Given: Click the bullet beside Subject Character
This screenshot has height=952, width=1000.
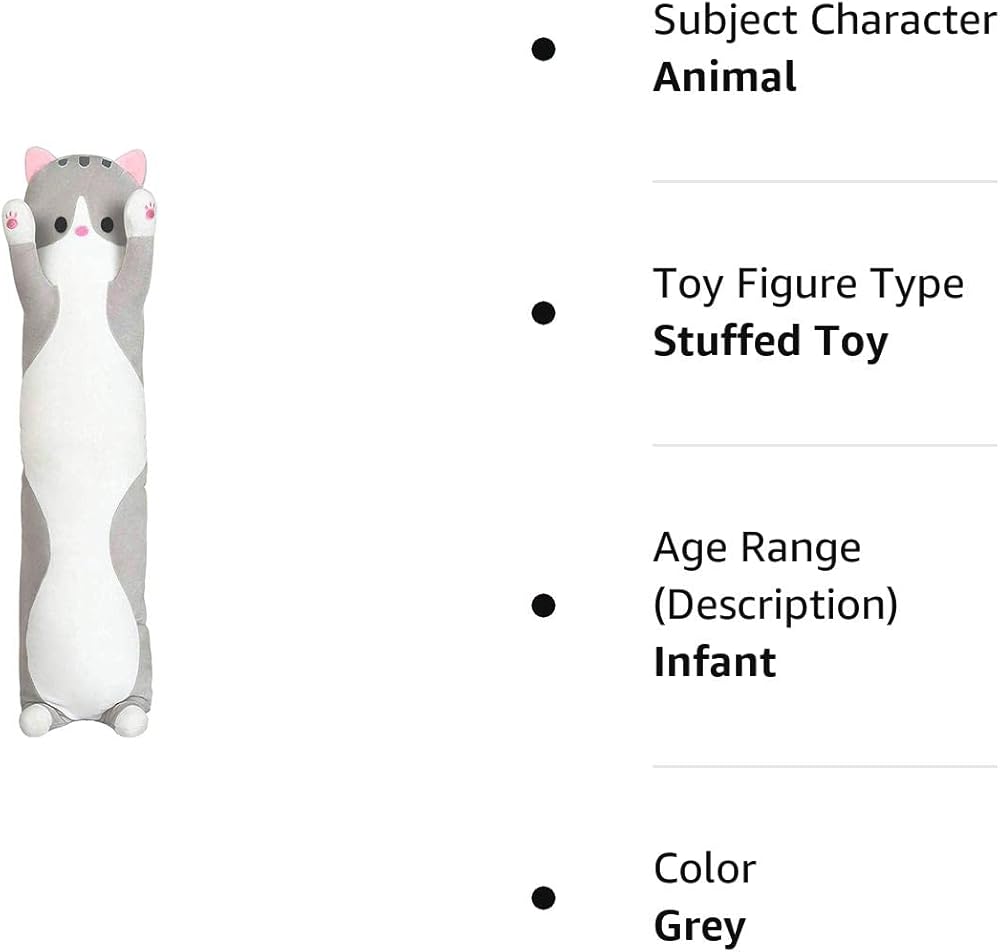Looking at the screenshot, I should (543, 49).
